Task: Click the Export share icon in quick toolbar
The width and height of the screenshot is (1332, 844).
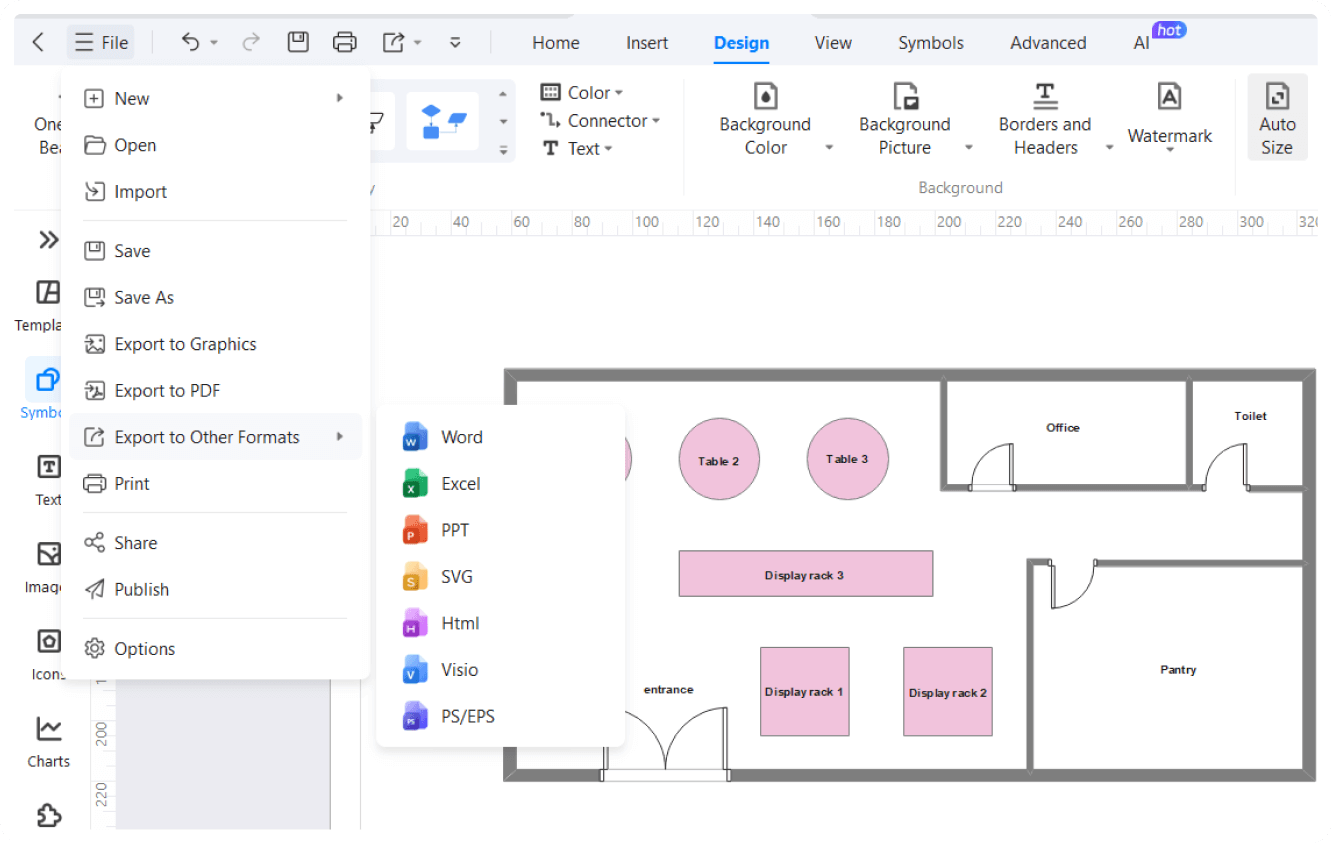Action: pyautogui.click(x=394, y=42)
